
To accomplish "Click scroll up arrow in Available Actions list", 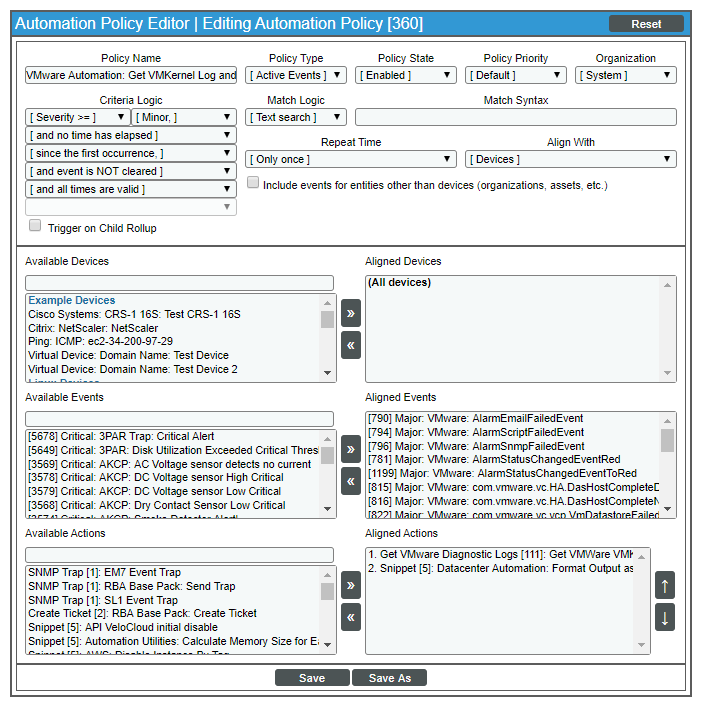I will coord(327,575).
